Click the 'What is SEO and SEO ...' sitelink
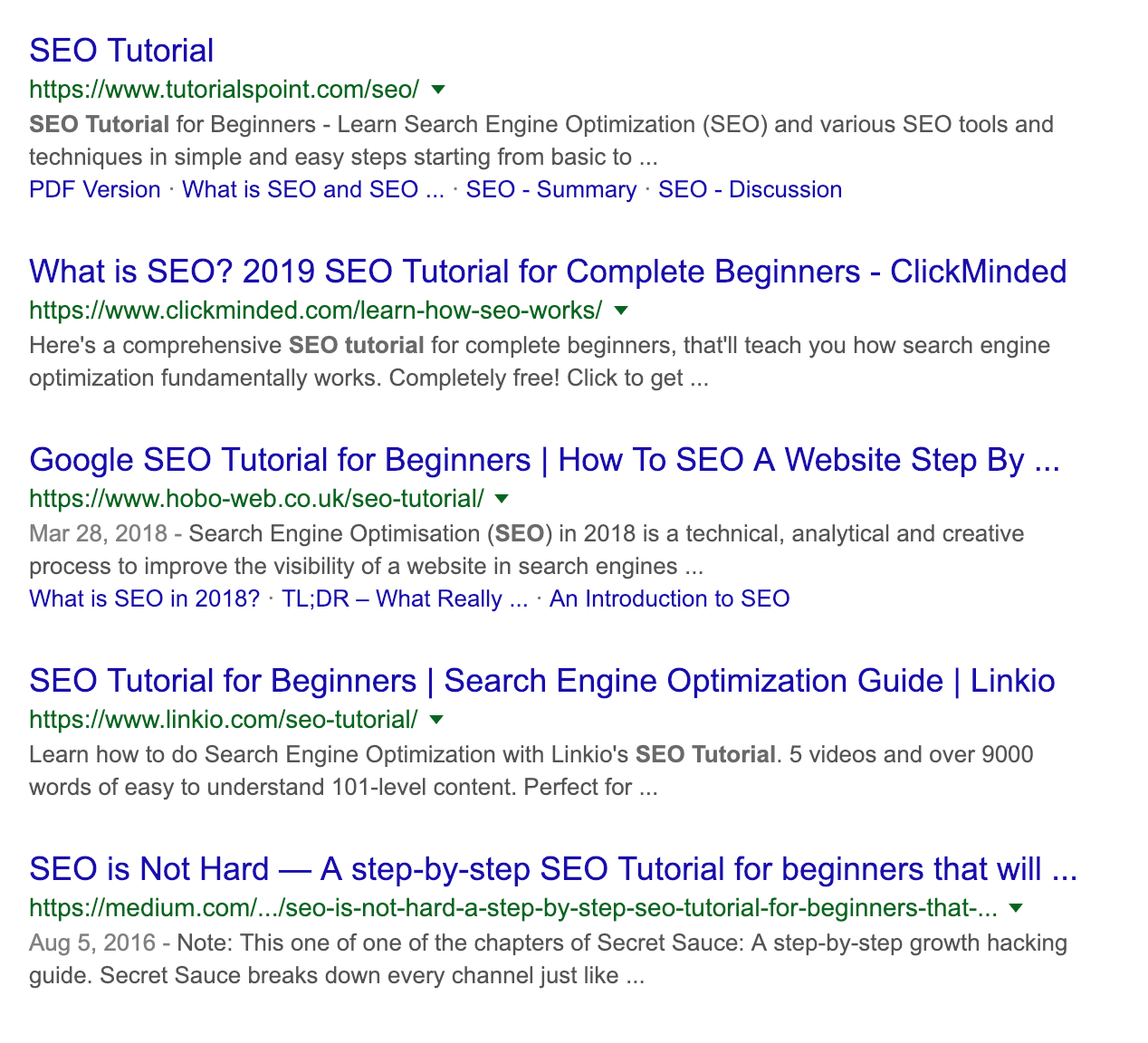1148x1043 pixels. [313, 189]
